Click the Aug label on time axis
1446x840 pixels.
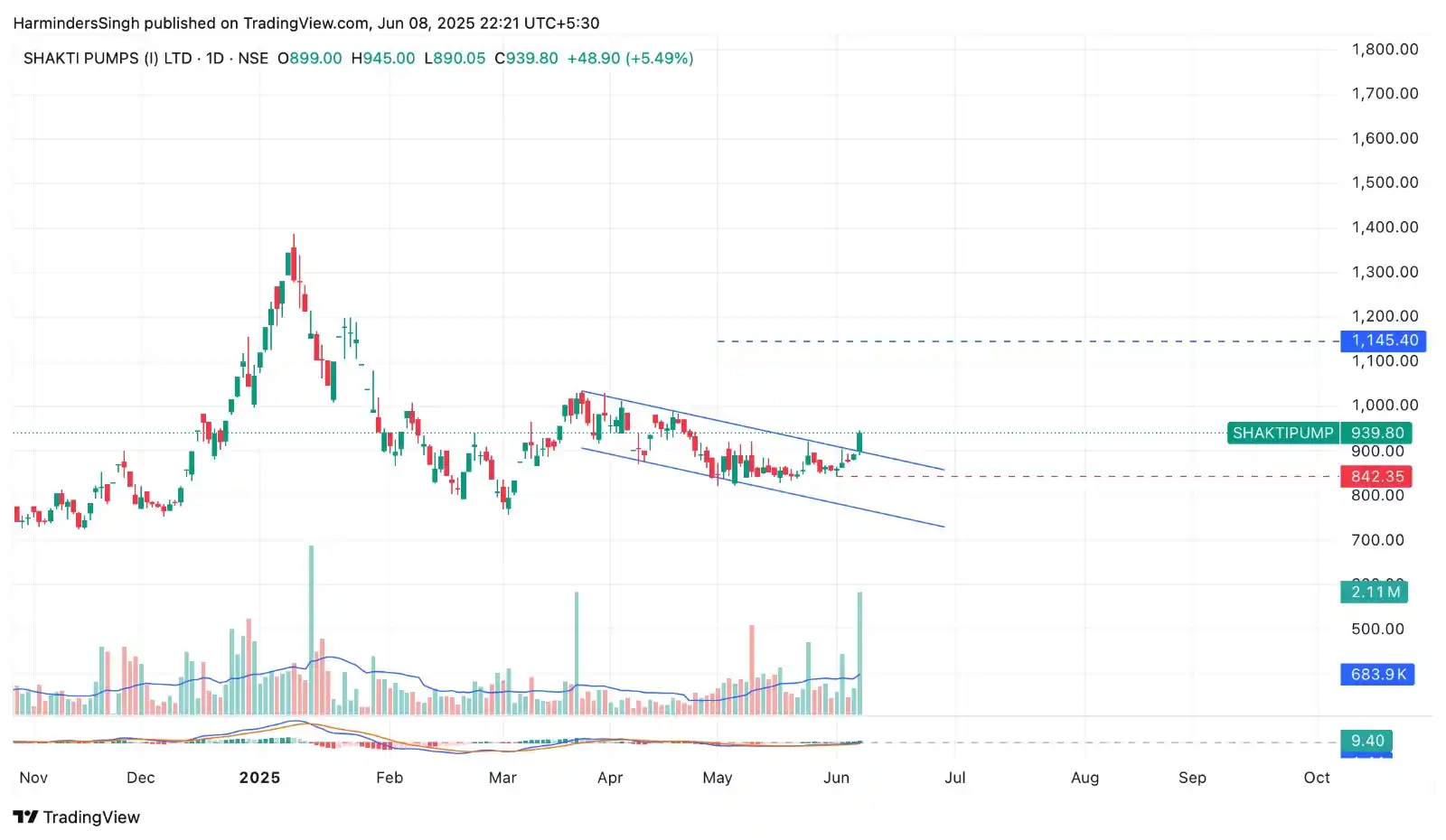click(x=1085, y=778)
